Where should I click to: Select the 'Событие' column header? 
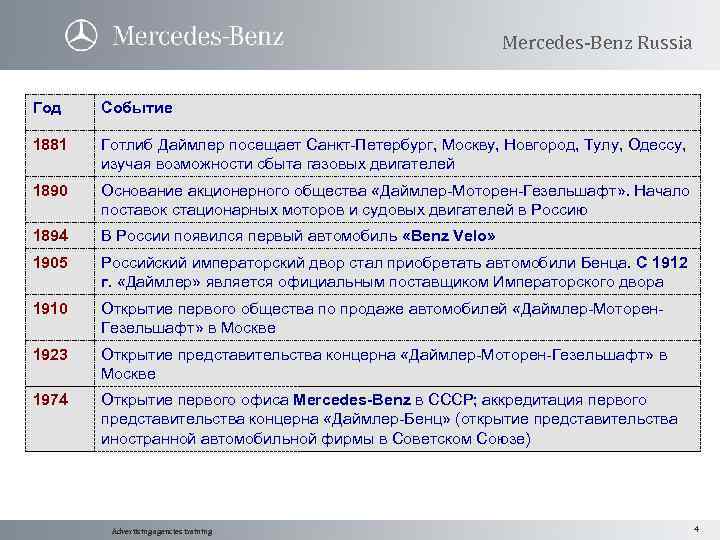[137, 107]
